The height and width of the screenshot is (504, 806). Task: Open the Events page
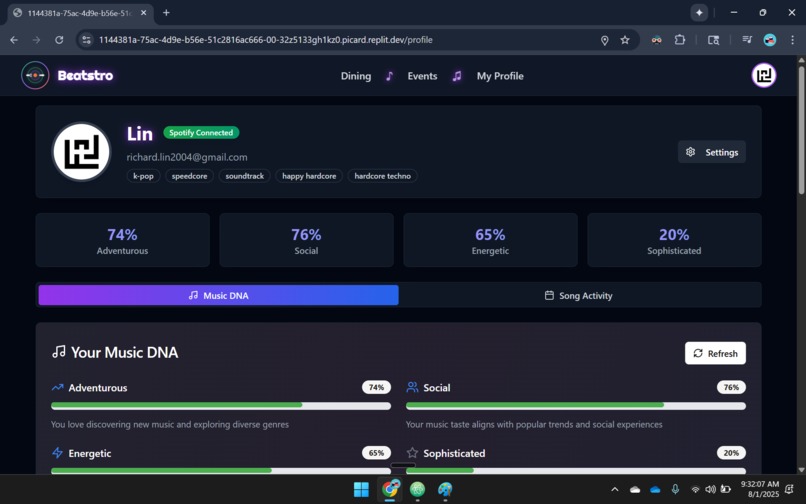(x=422, y=76)
